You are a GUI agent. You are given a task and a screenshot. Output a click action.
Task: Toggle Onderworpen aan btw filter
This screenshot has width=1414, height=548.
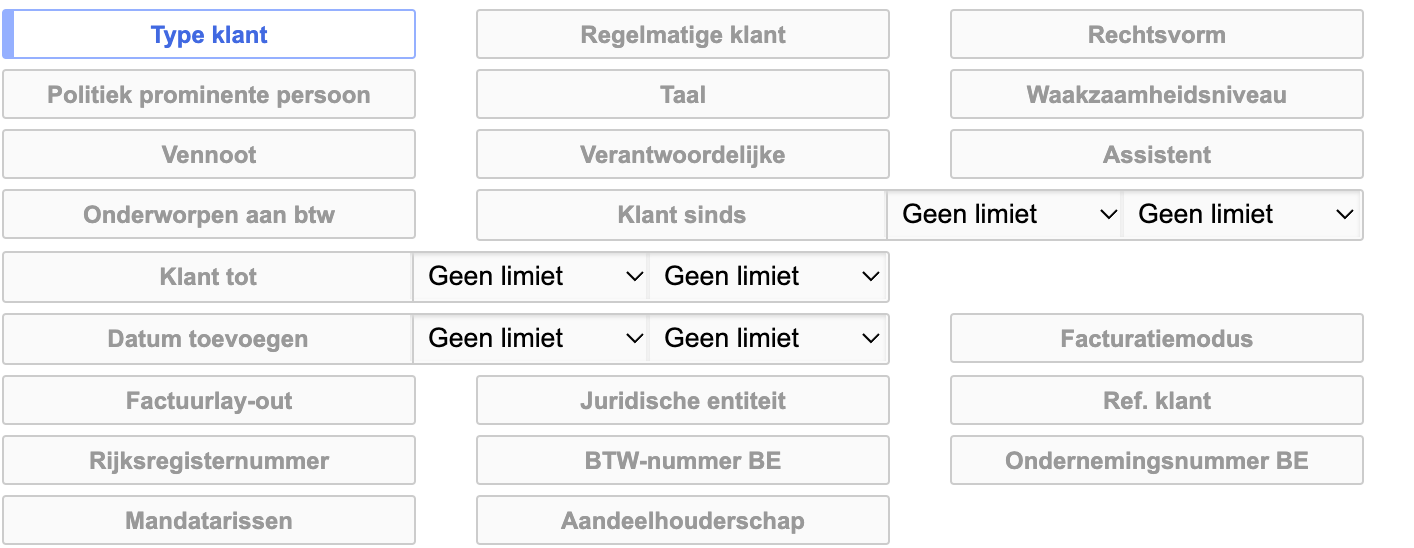[209, 216]
